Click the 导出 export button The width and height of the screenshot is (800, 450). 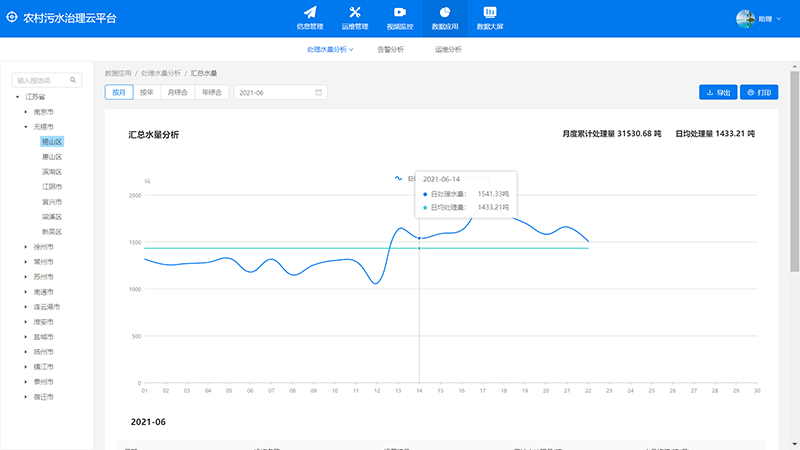pyautogui.click(x=718, y=92)
